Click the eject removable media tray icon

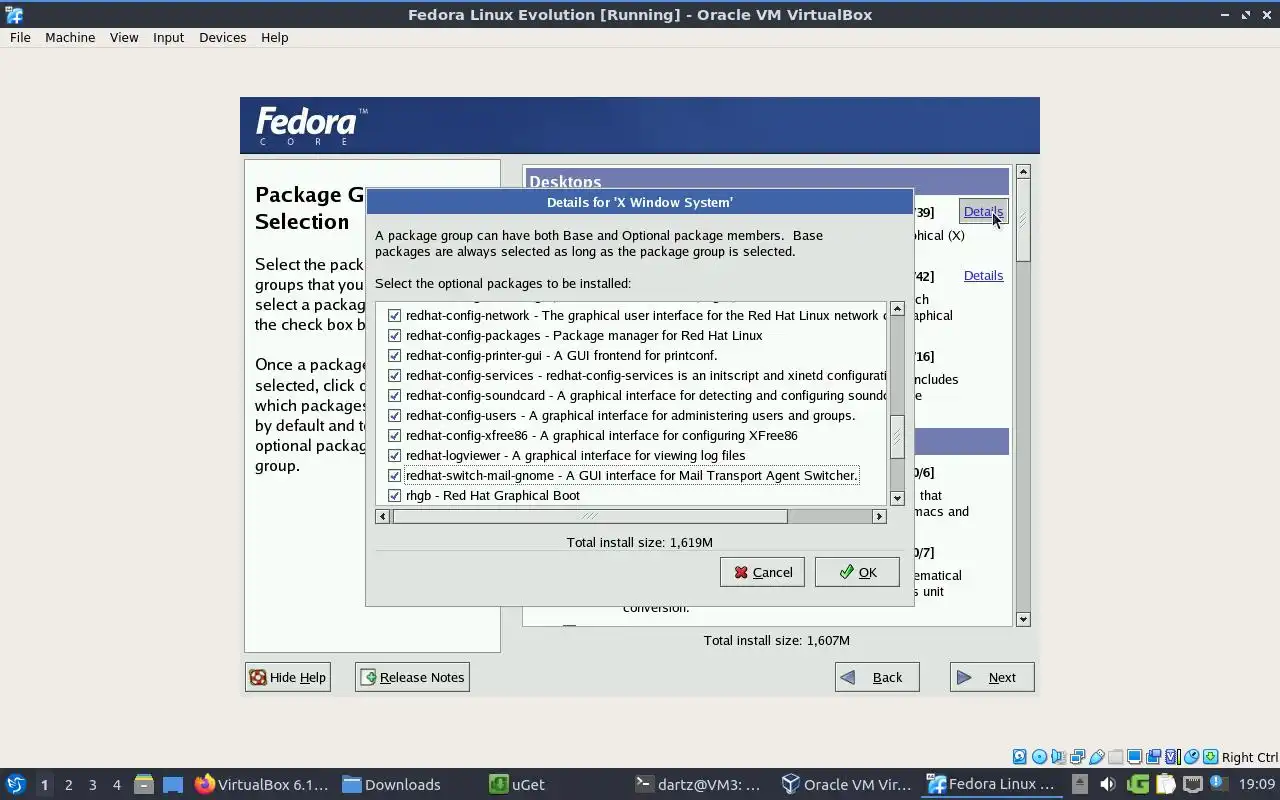pyautogui.click(x=1080, y=784)
